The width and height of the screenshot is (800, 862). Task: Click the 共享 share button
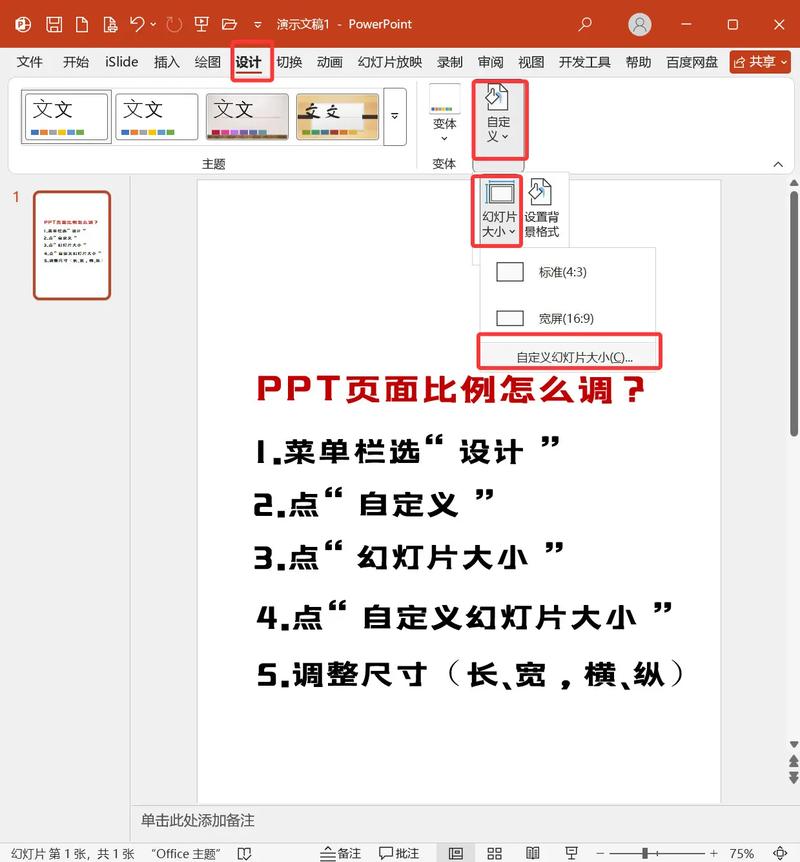(760, 62)
